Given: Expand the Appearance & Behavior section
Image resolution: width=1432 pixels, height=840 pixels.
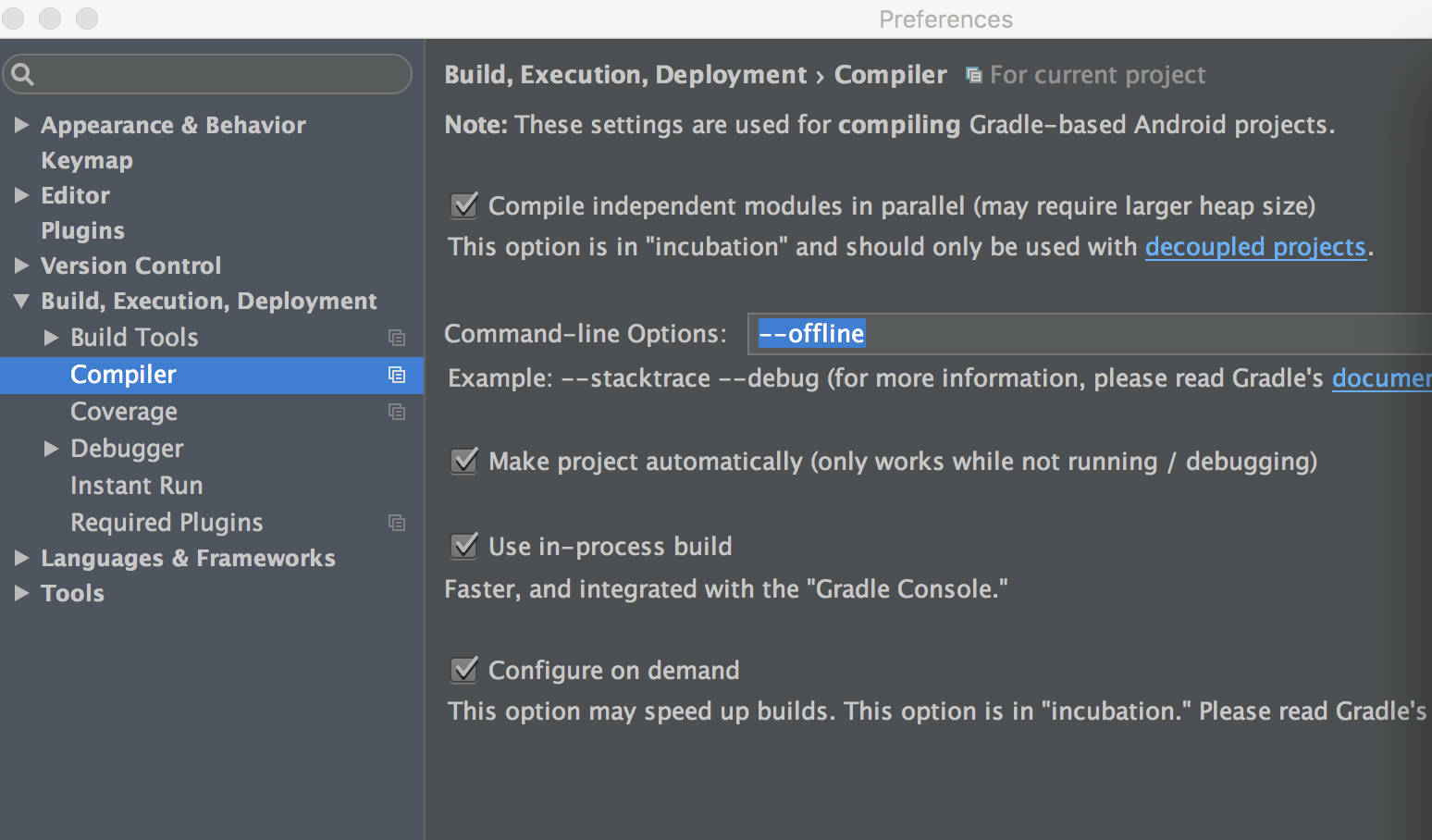Looking at the screenshot, I should click(x=22, y=125).
